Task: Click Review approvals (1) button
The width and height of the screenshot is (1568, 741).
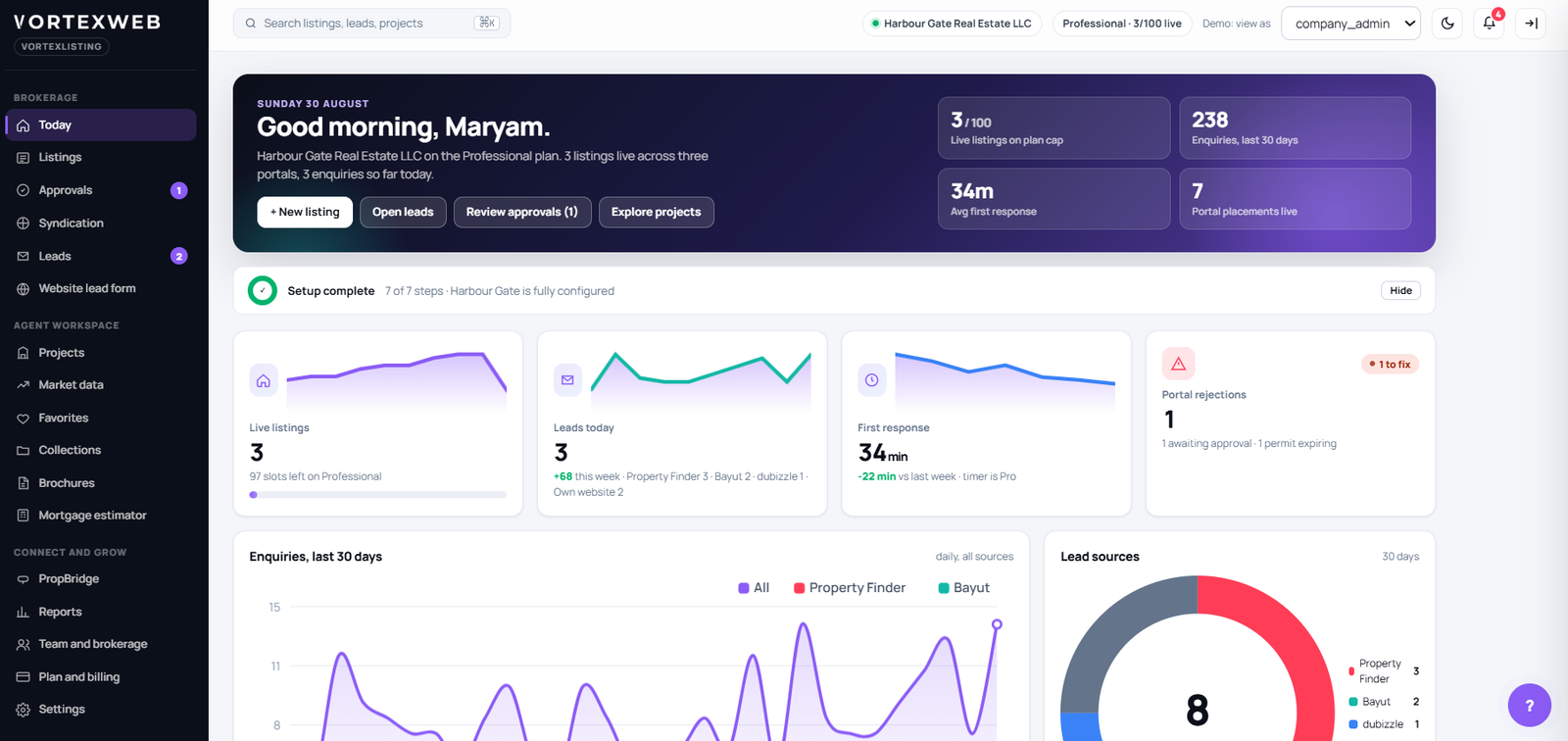Action: coord(522,213)
